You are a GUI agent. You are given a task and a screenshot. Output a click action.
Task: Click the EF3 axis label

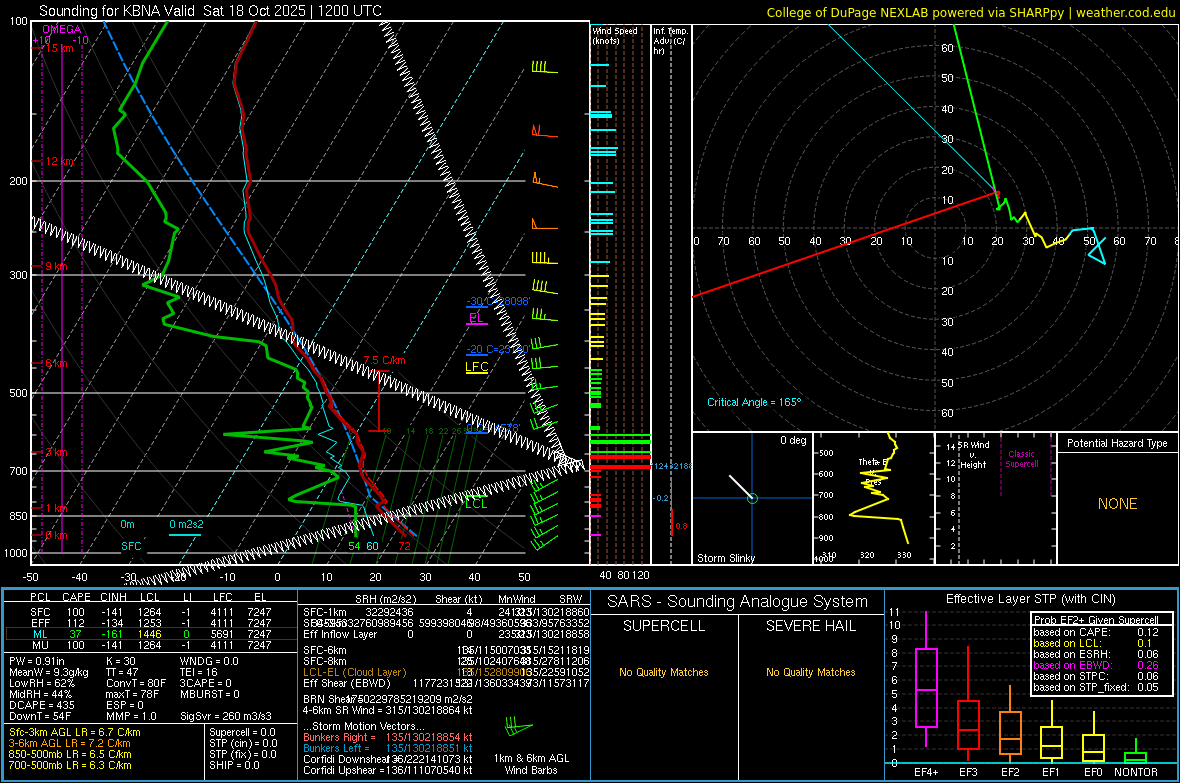[x=968, y=772]
